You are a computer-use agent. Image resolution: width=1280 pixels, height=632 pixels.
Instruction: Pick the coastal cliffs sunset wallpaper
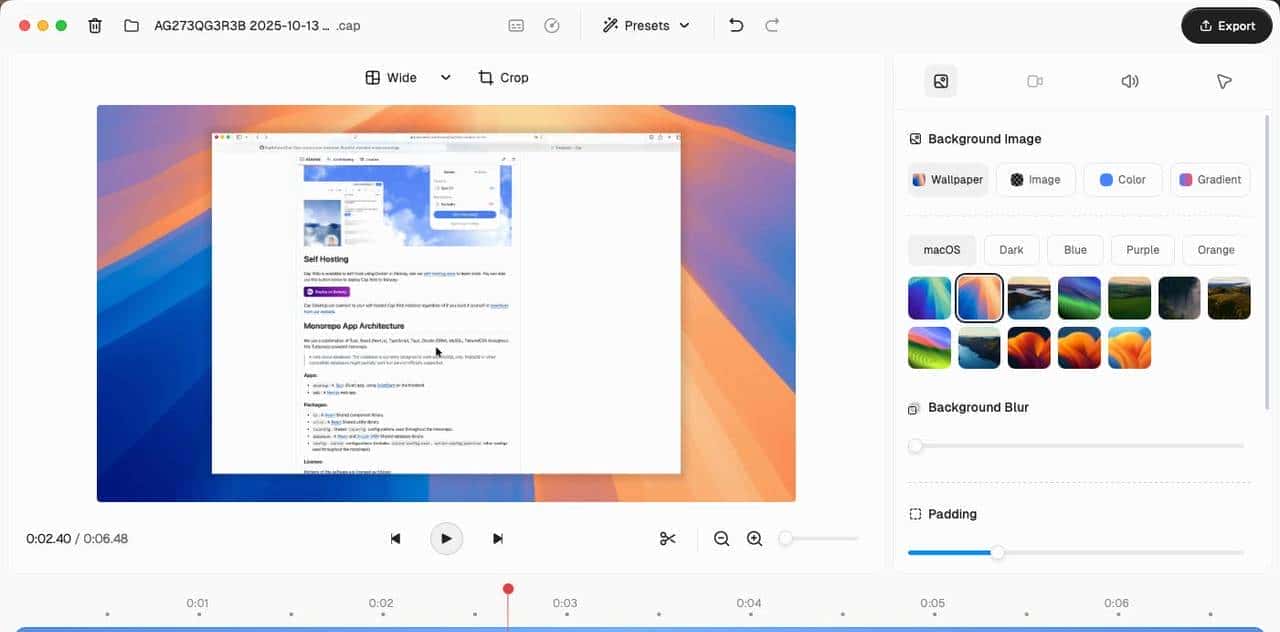1029,298
